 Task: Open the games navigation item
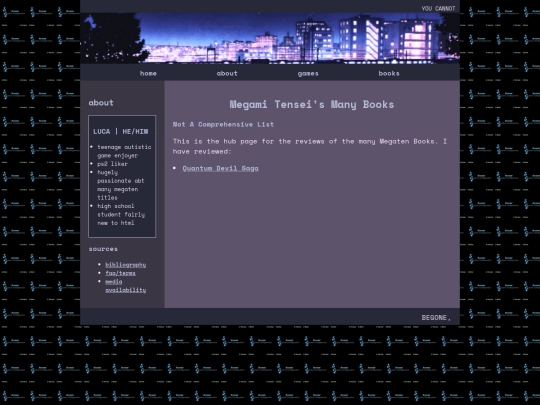[x=308, y=73]
